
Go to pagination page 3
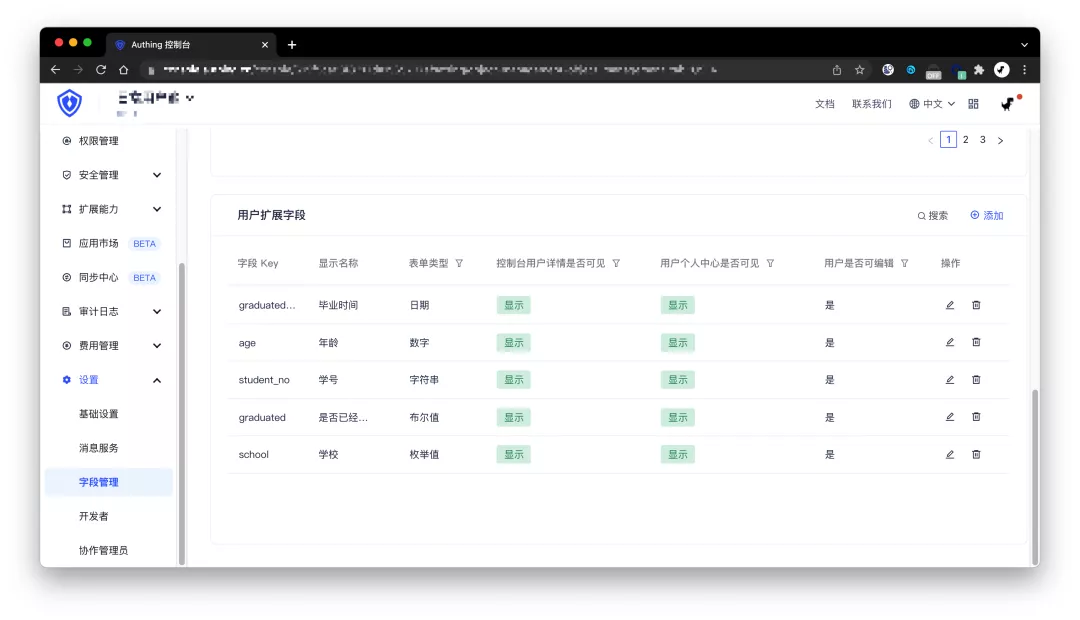(x=983, y=140)
